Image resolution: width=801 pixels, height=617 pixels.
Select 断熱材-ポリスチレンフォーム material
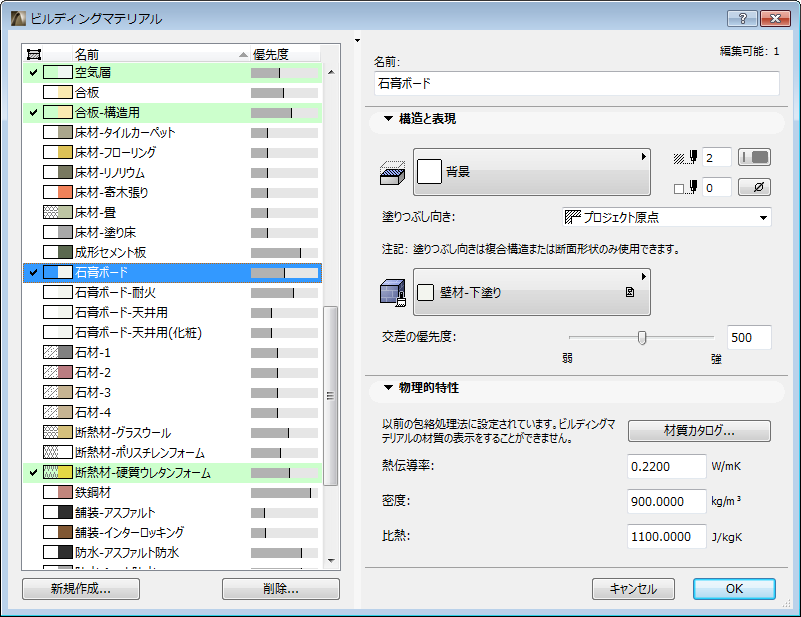click(173, 453)
